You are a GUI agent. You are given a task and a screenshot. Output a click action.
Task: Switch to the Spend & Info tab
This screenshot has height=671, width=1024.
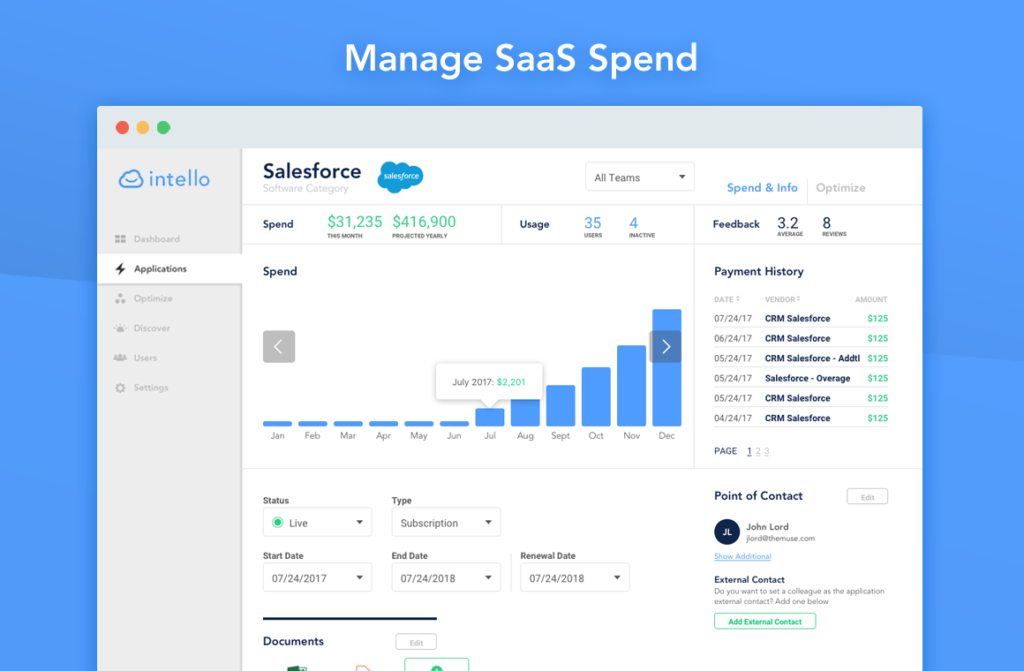pos(762,188)
